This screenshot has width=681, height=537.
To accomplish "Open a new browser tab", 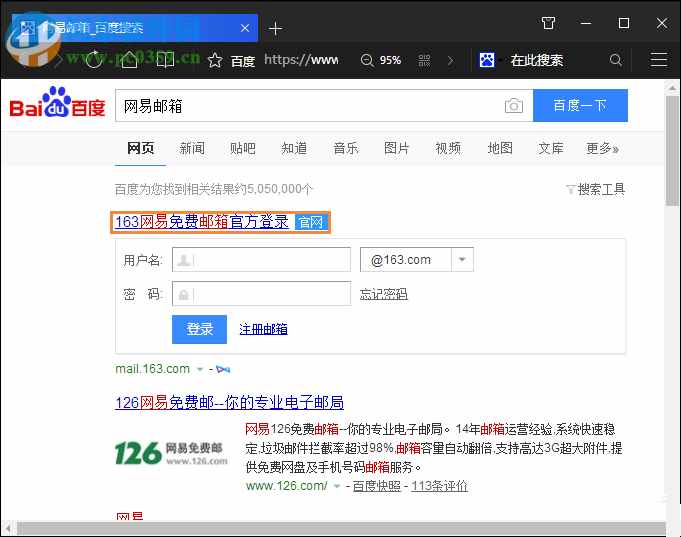I will click(275, 29).
